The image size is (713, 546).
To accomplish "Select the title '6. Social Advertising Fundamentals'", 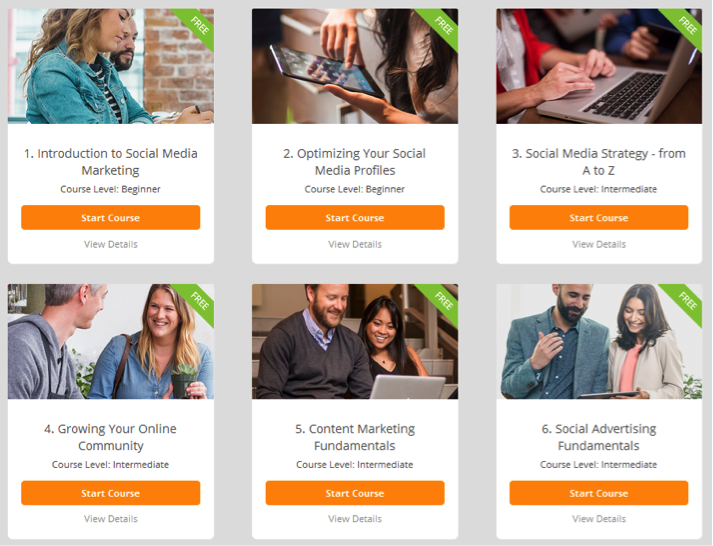I will 598,437.
